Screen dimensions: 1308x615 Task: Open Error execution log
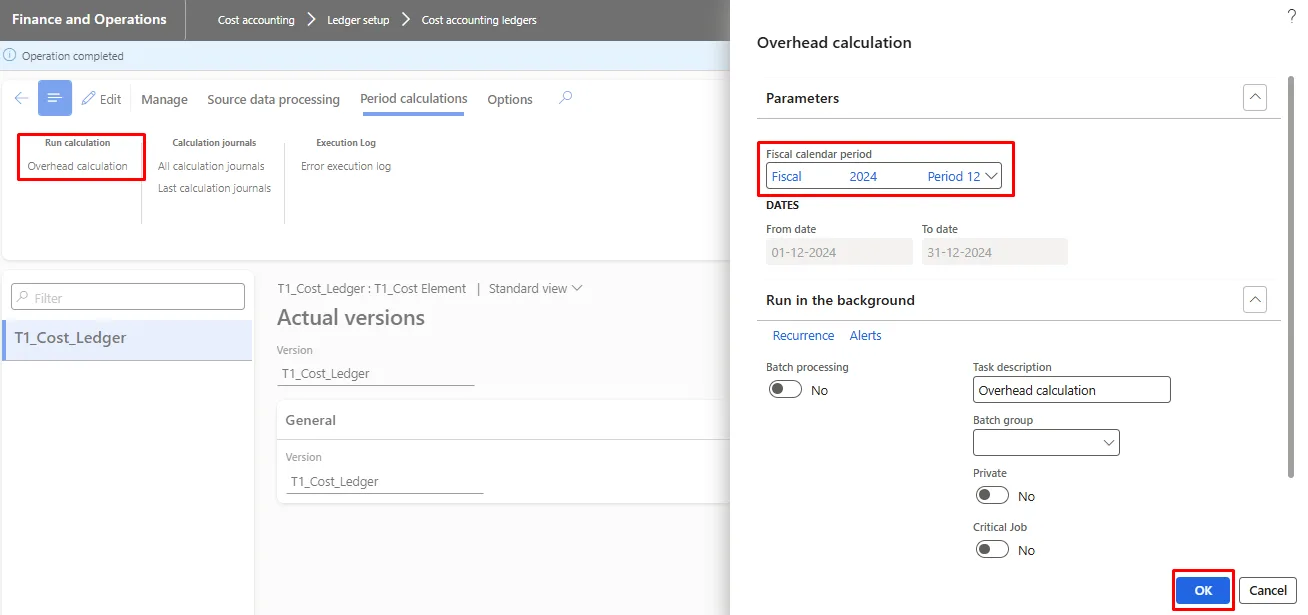[346, 166]
